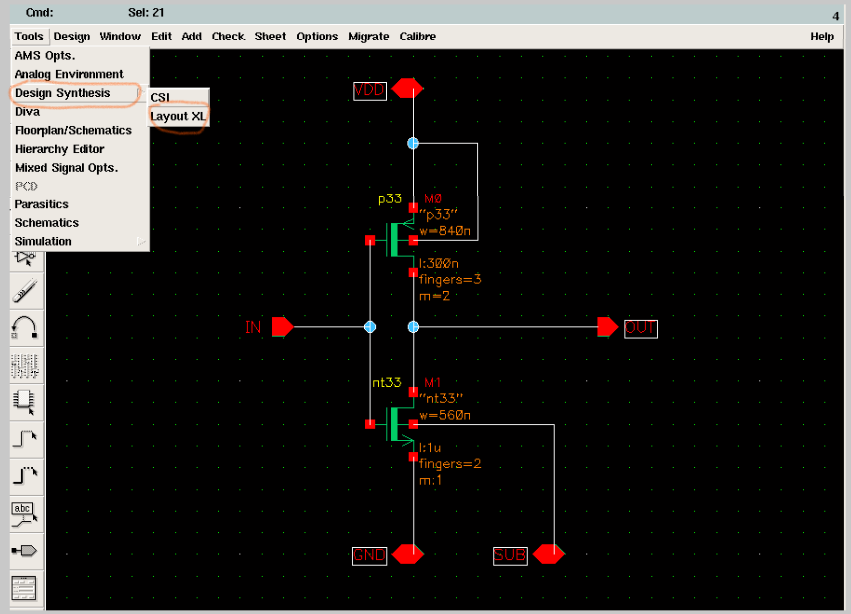Select the GND pin symbol
Viewport: 851px width, 614px height.
point(408,554)
